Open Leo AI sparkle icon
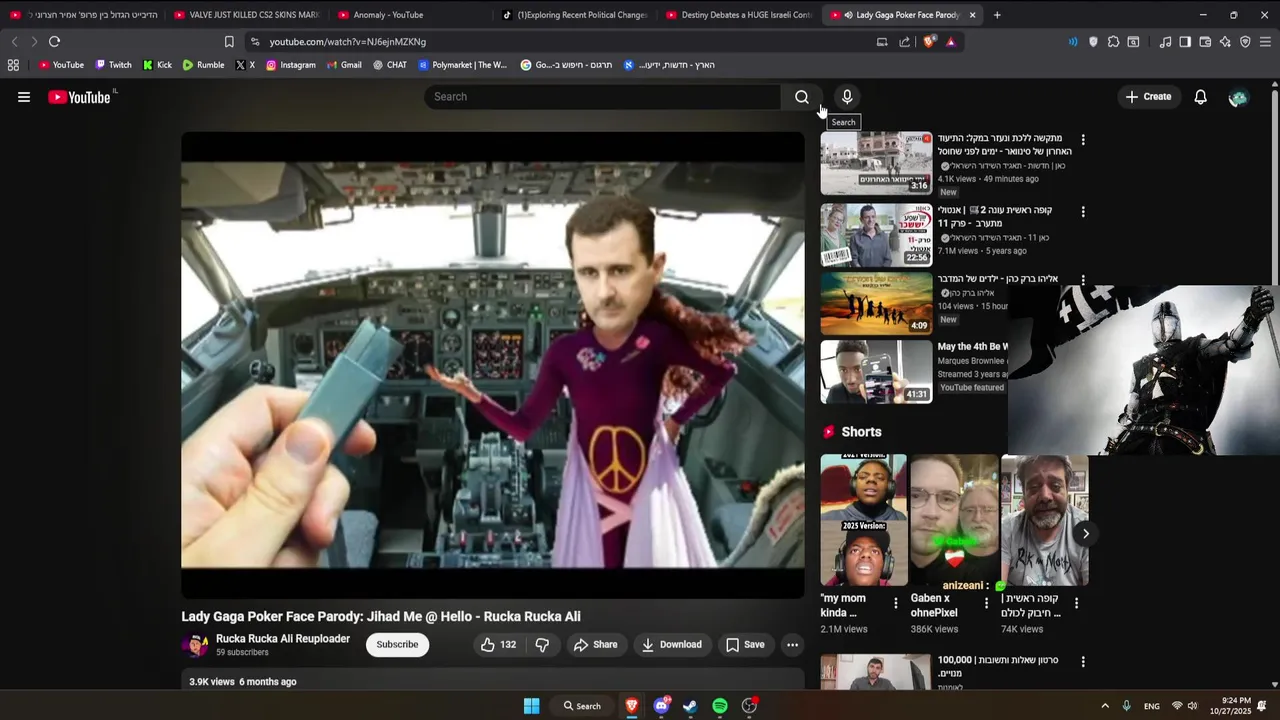Image resolution: width=1280 pixels, height=720 pixels. click(1225, 42)
